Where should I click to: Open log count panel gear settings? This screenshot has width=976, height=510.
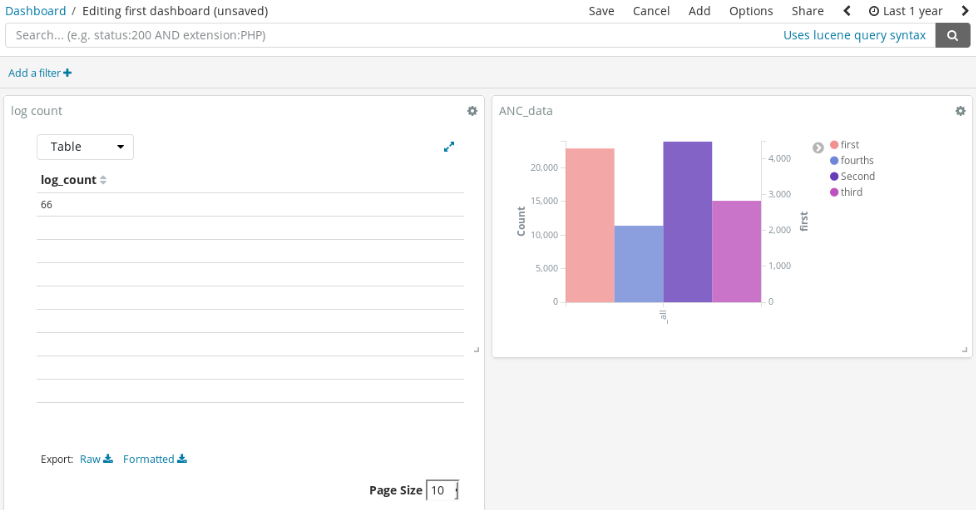click(472, 111)
